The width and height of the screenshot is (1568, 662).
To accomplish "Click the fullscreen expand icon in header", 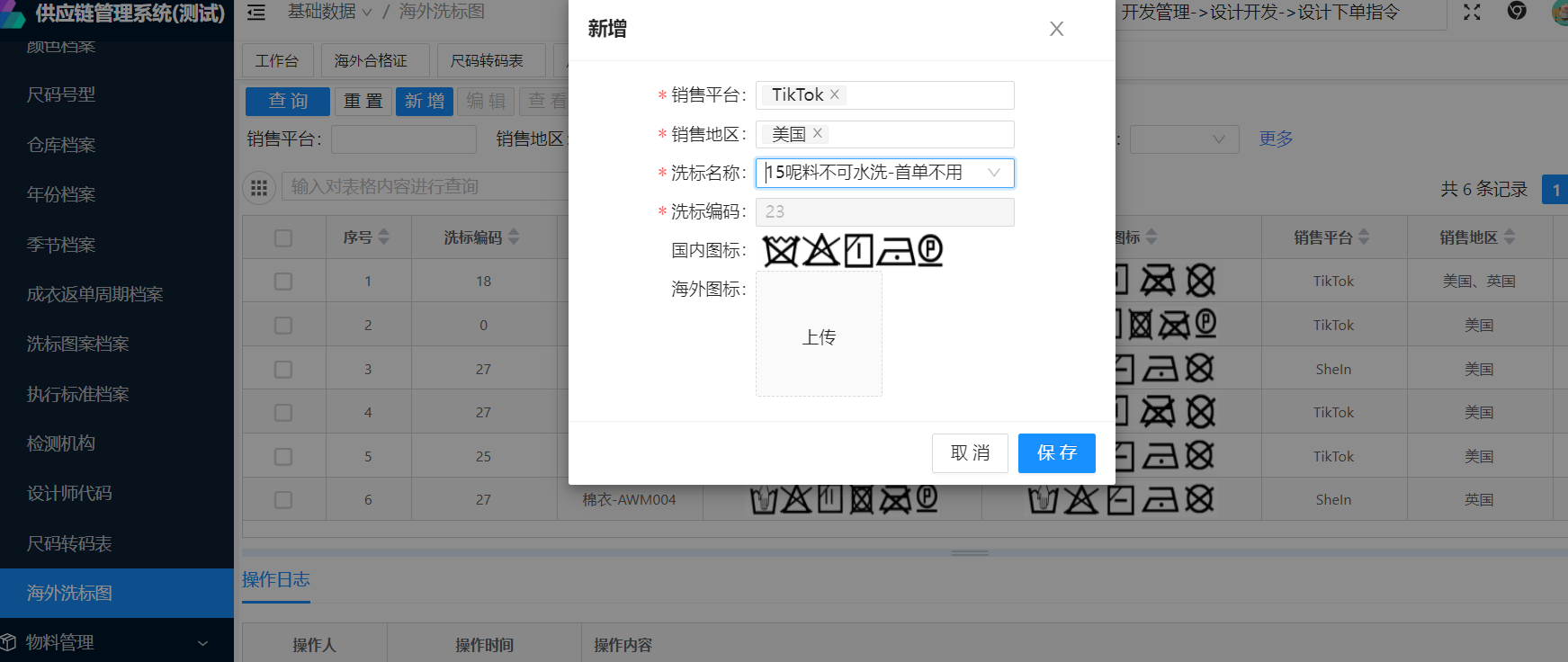I will [x=1472, y=12].
